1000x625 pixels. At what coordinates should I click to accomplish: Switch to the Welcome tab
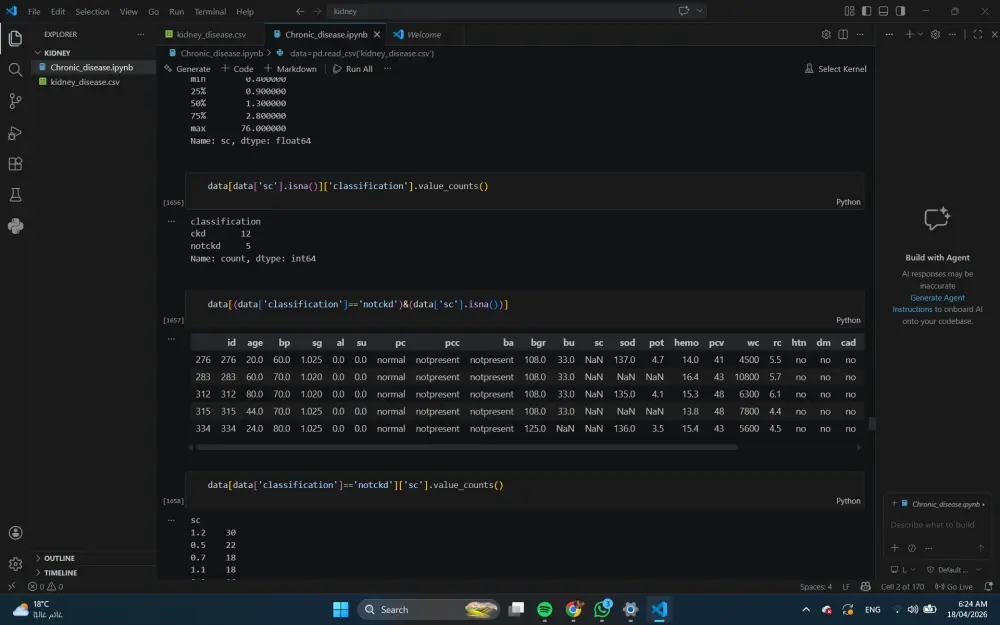422,33
